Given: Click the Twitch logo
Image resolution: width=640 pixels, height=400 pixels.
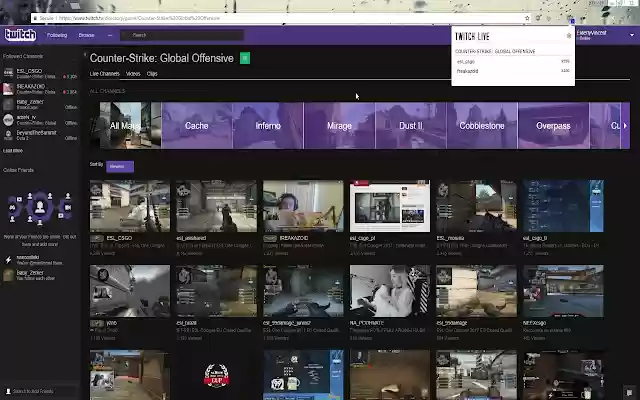Looking at the screenshot, I should click(20, 35).
